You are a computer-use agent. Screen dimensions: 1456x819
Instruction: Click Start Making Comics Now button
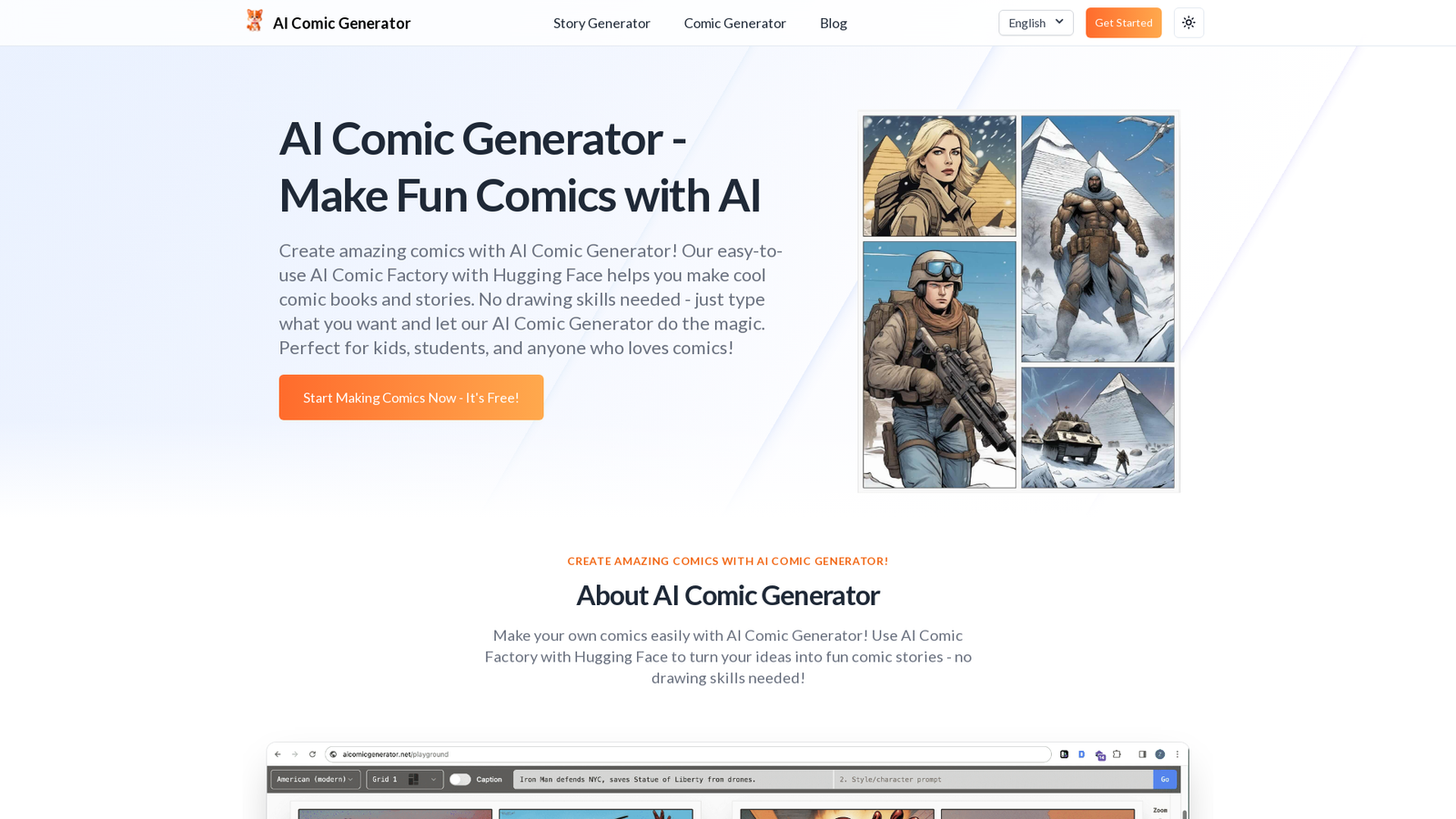click(x=411, y=398)
